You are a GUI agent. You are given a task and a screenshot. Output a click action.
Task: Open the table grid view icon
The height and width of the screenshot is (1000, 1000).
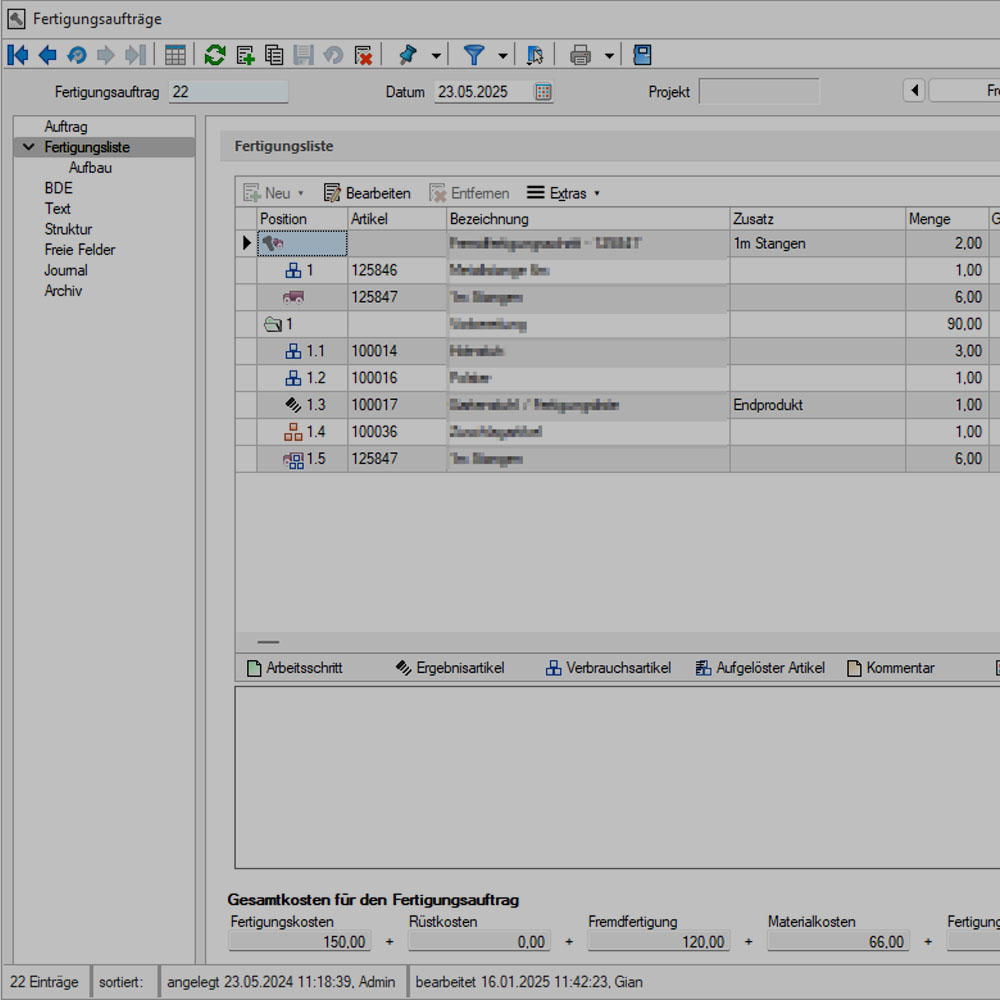click(x=175, y=54)
